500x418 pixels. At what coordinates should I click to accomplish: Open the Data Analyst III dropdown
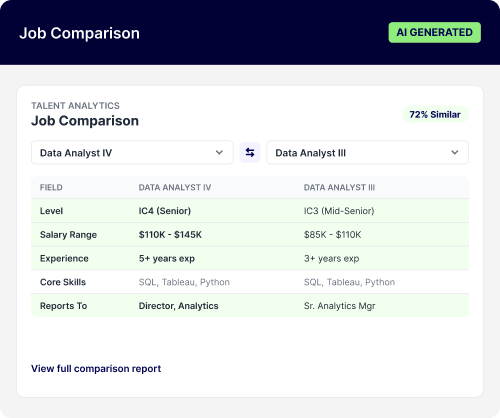[x=367, y=152]
